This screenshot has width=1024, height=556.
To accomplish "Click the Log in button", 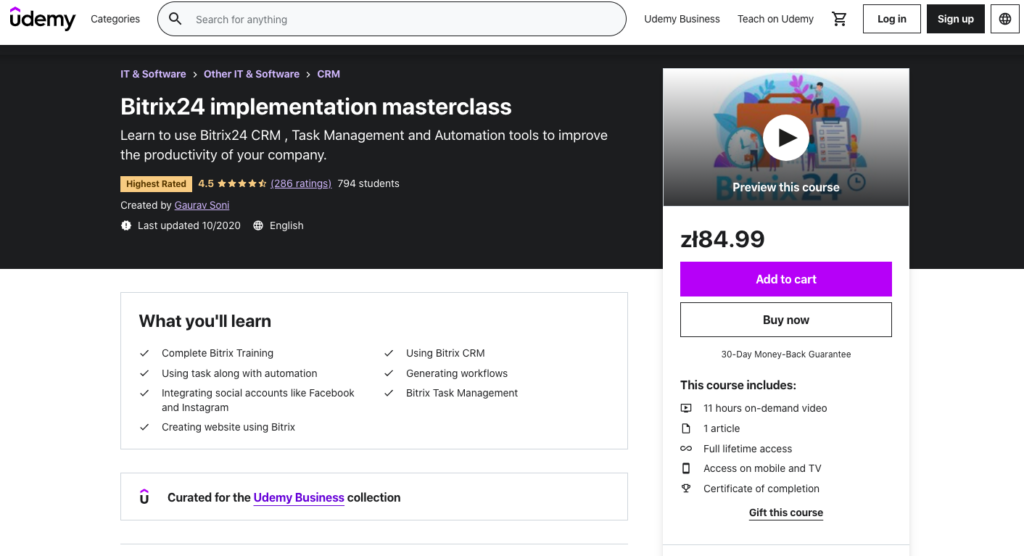I will point(891,19).
